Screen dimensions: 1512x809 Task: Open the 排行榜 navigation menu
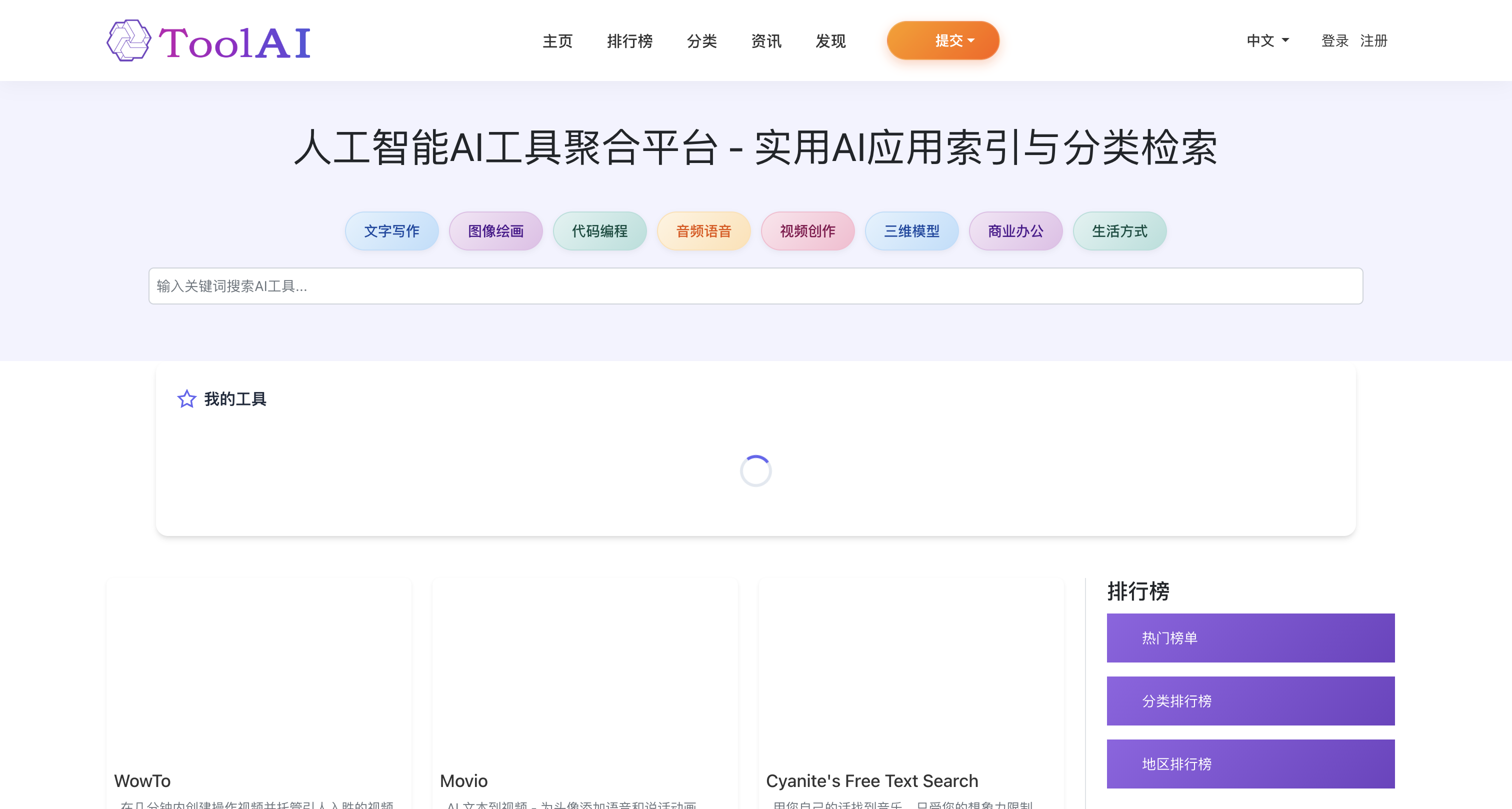(630, 41)
